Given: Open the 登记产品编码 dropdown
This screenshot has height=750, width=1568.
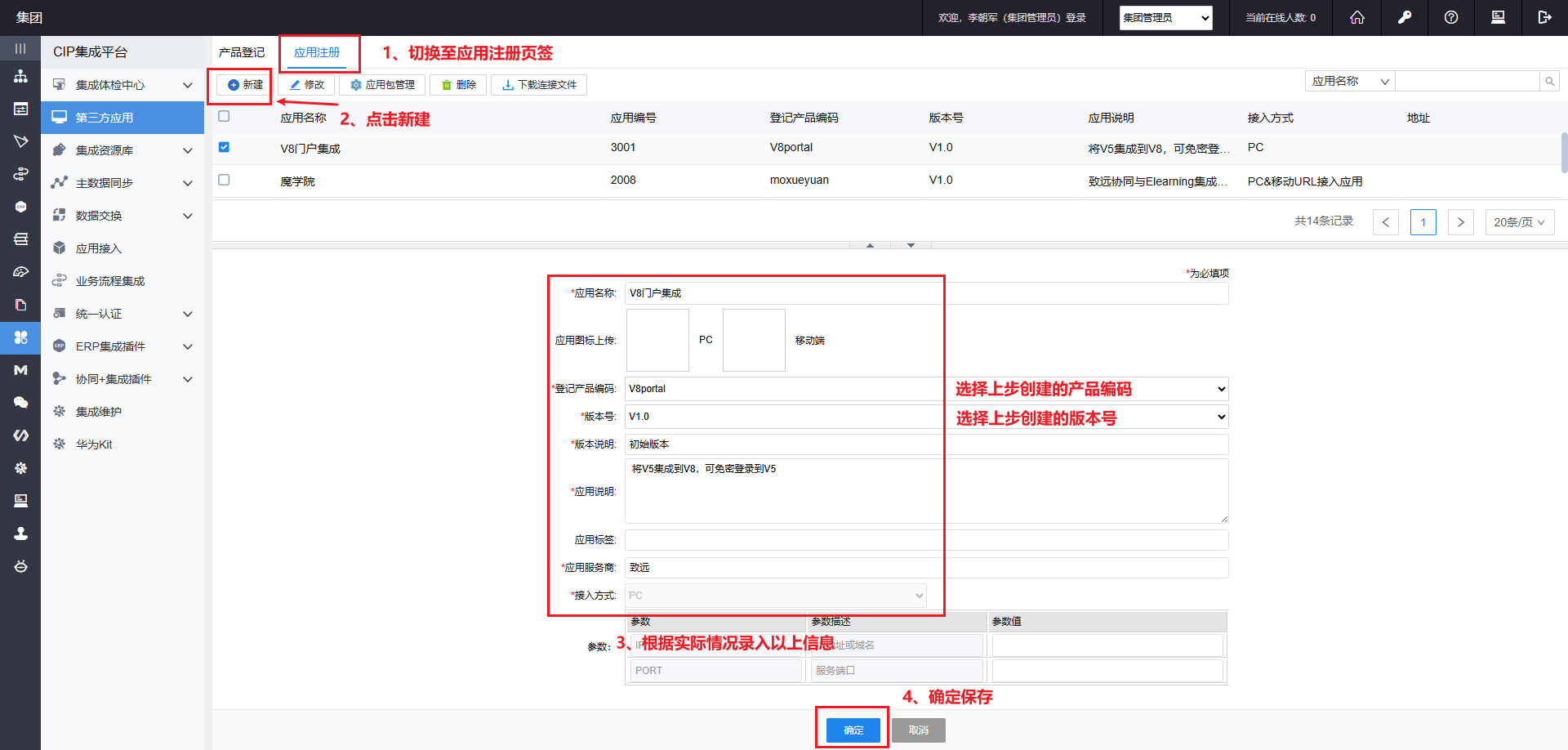Looking at the screenshot, I should click(926, 389).
